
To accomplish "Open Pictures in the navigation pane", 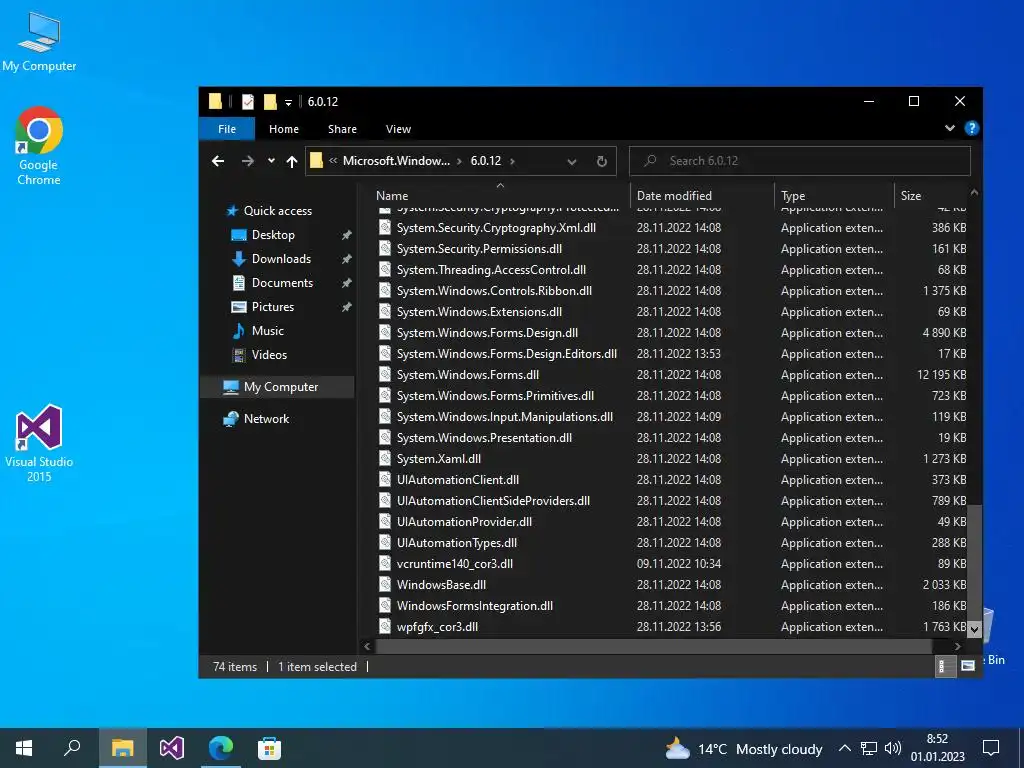I will coord(272,307).
